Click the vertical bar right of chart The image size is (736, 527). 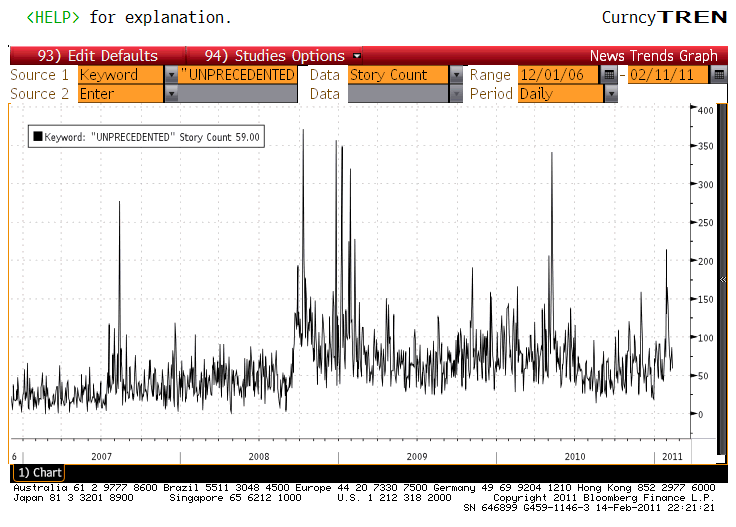(722, 279)
